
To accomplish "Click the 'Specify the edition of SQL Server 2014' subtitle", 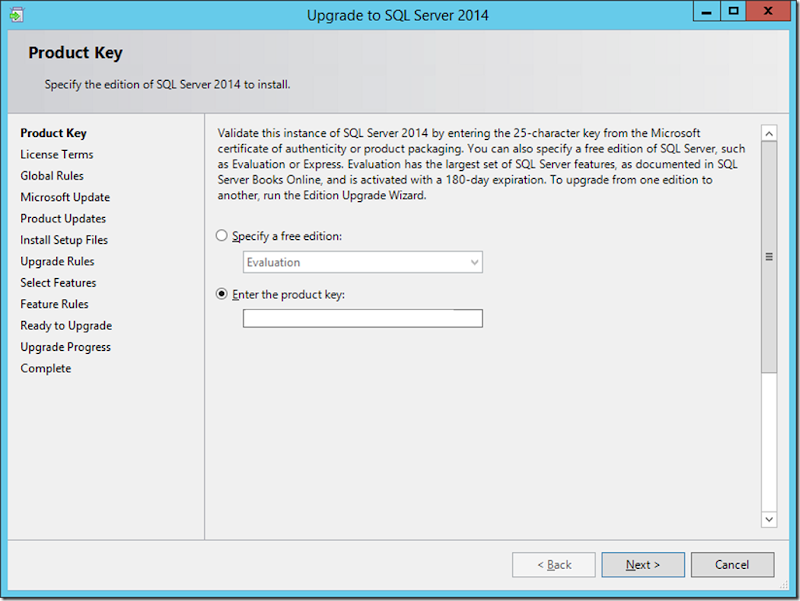I will point(167,85).
